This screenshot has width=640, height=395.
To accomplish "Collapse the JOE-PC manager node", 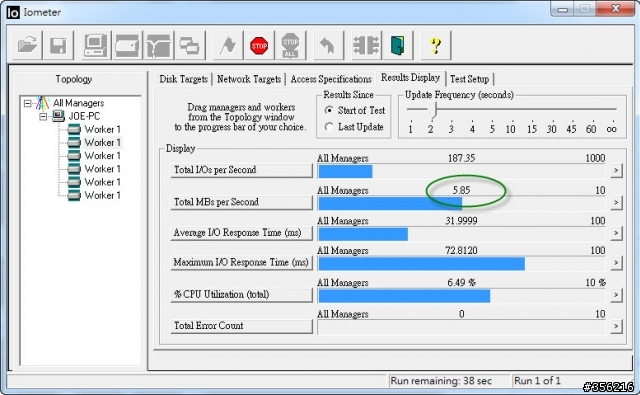I will click(43, 117).
